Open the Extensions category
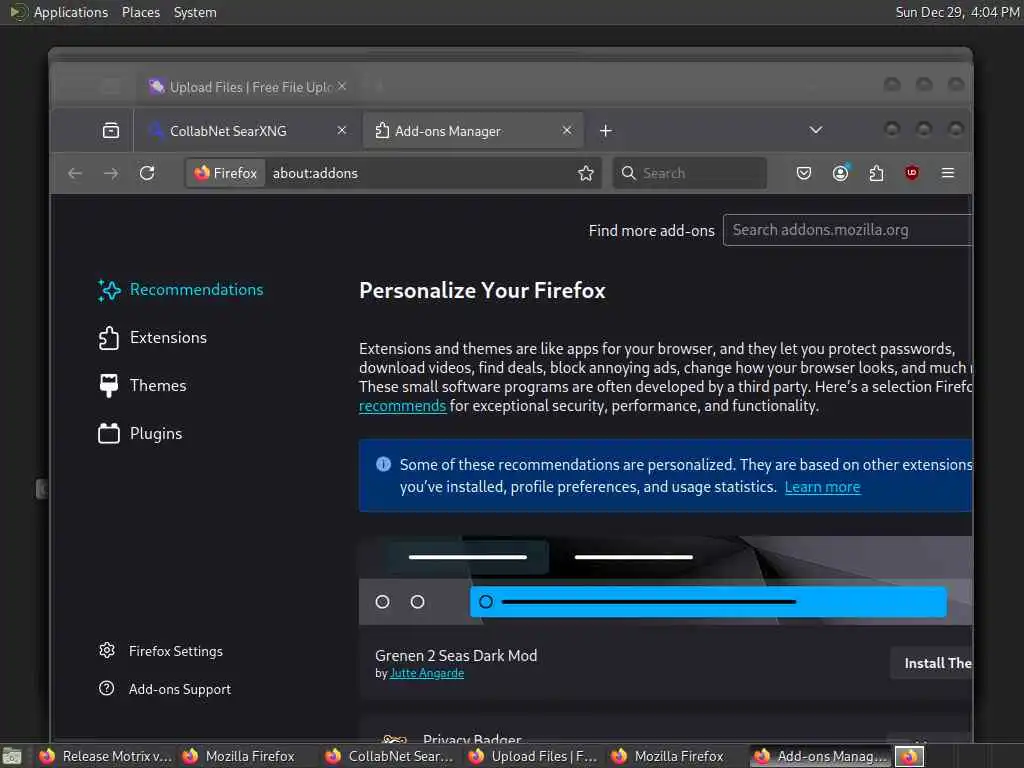 (x=152, y=338)
